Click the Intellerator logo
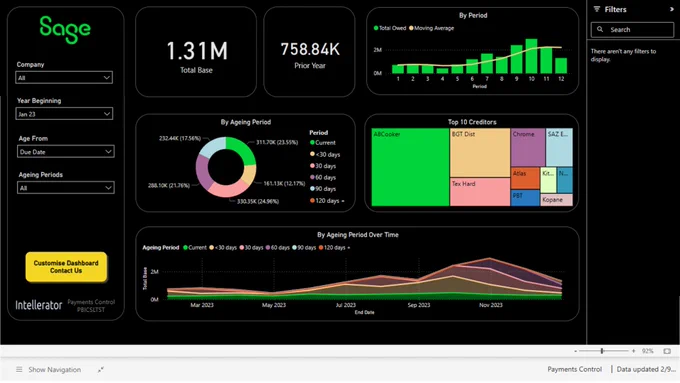The image size is (680, 383). 39,305
